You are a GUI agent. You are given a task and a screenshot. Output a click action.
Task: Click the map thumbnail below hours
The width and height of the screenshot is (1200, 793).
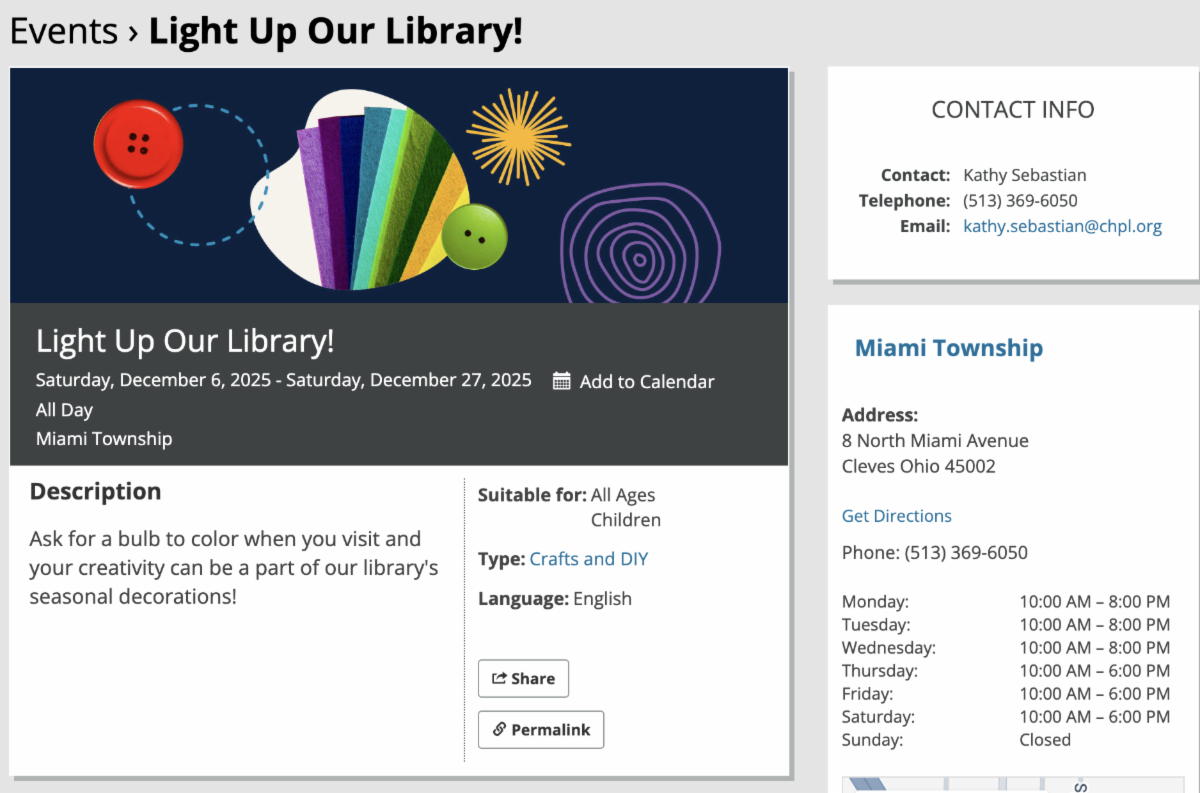1010,784
